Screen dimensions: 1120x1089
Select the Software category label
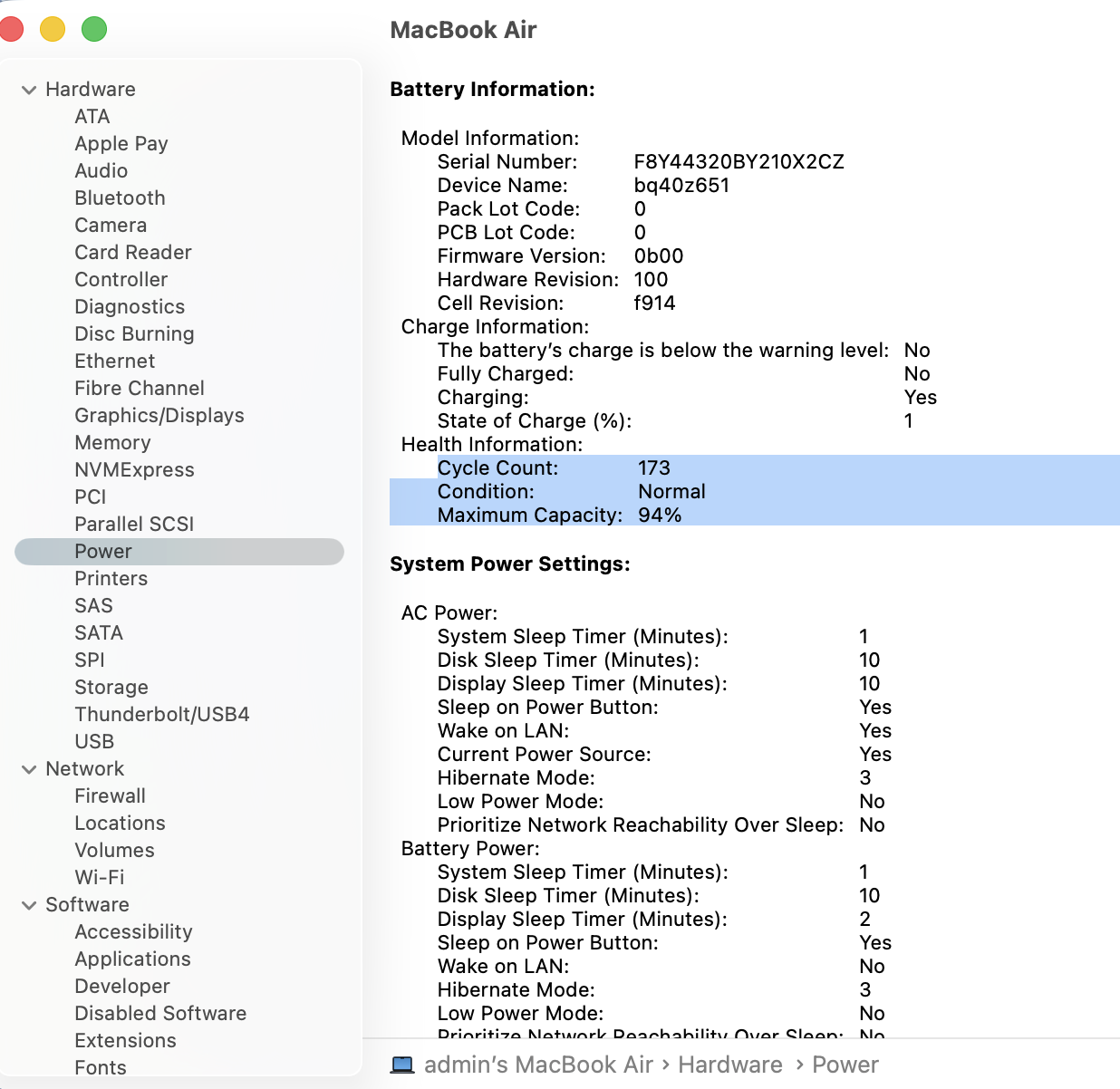88,905
